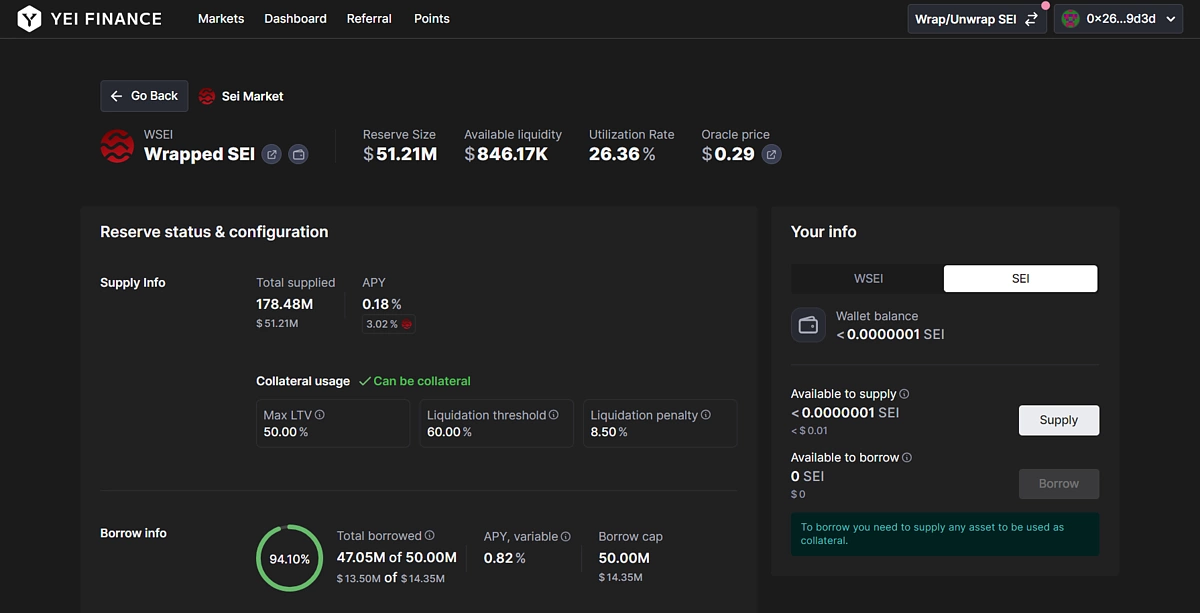Click the disabled Borrow button
Screen dimensions: 1200x613
[1058, 484]
